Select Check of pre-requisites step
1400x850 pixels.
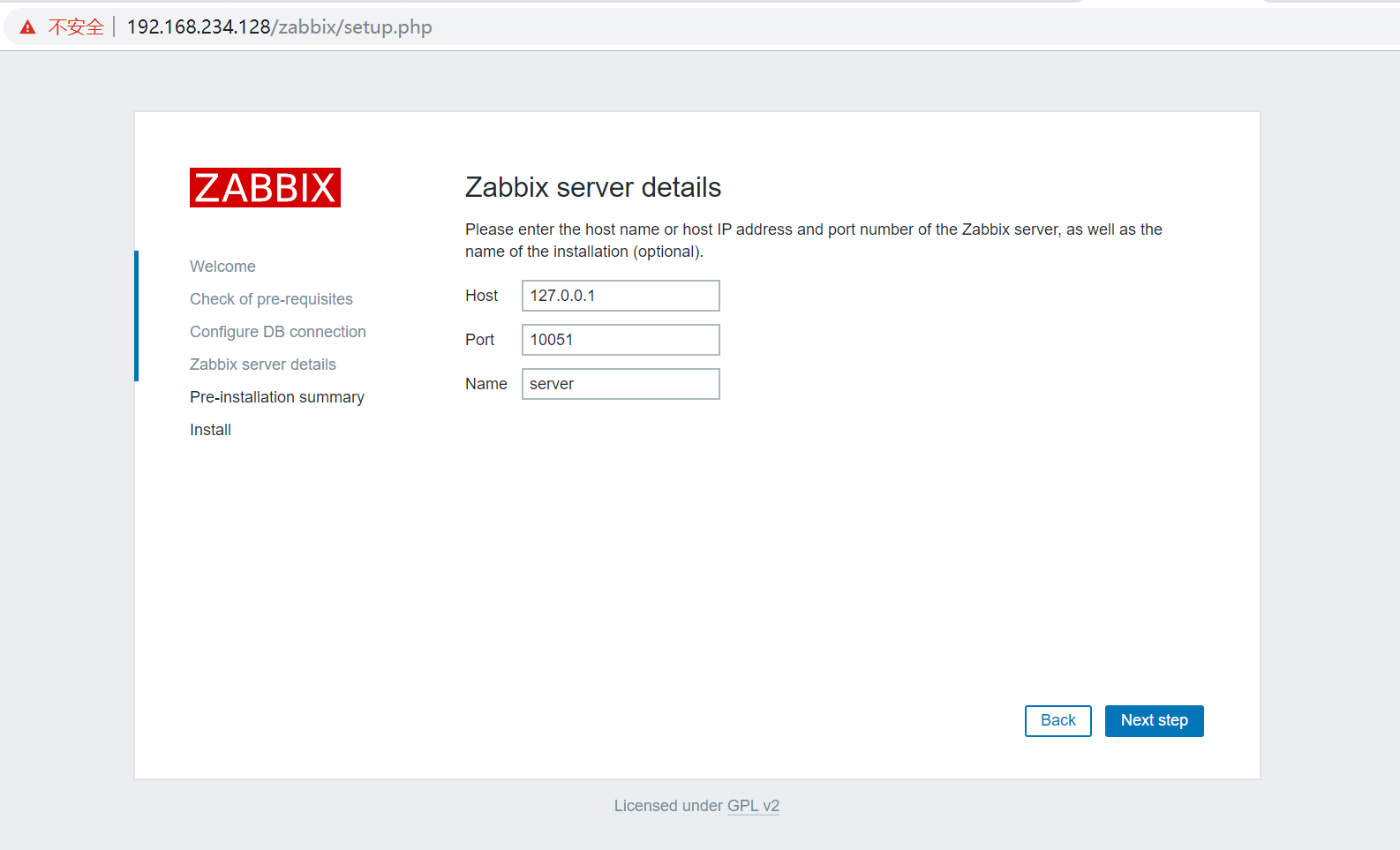271,299
